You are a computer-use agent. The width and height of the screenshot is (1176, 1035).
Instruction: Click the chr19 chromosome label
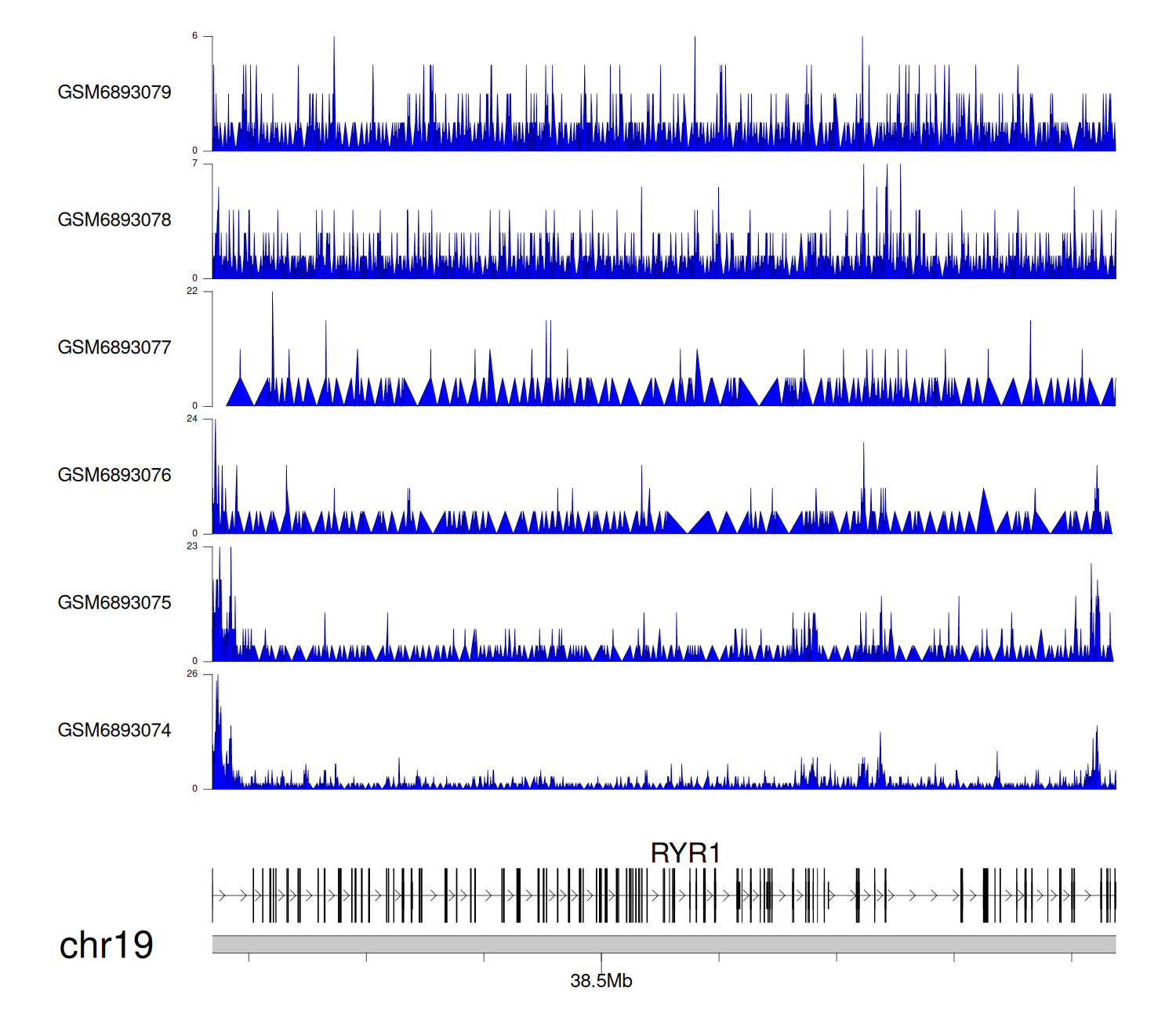coord(107,946)
